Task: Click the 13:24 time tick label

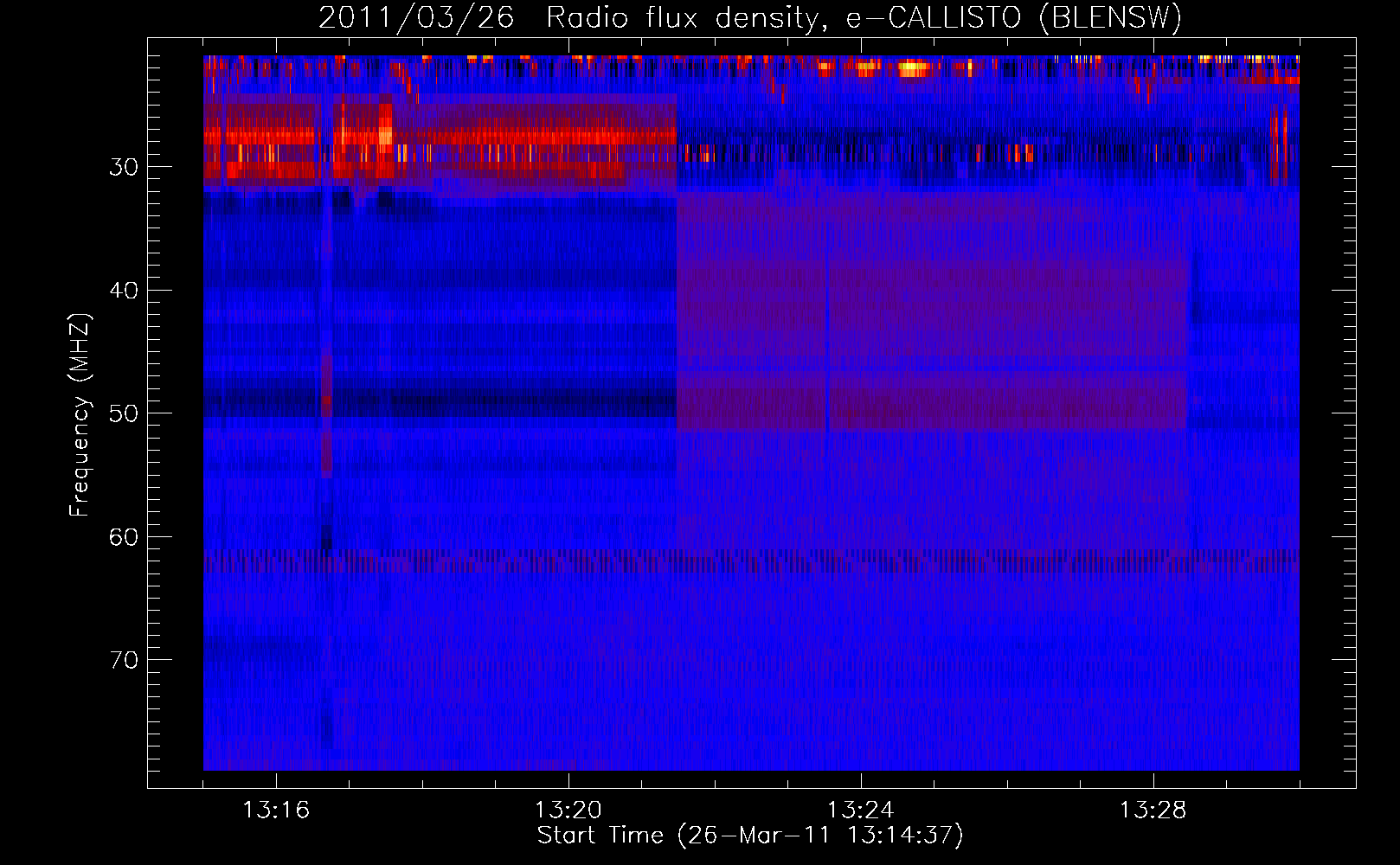Action: [x=861, y=811]
